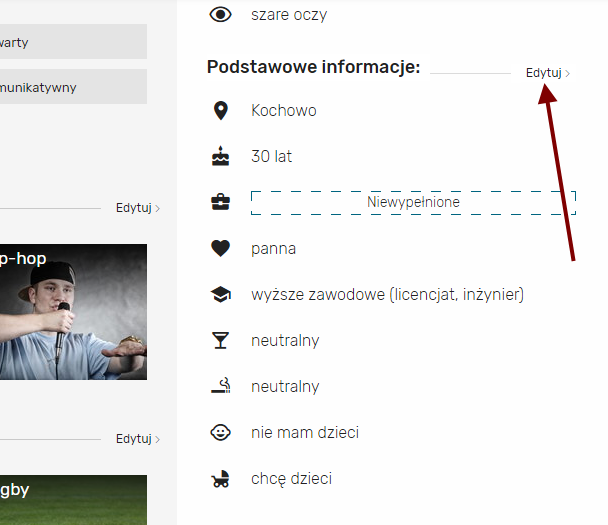Viewport: 608px width, 525px height.
Task: Click the cigarette smoking icon
Action: [x=220, y=386]
